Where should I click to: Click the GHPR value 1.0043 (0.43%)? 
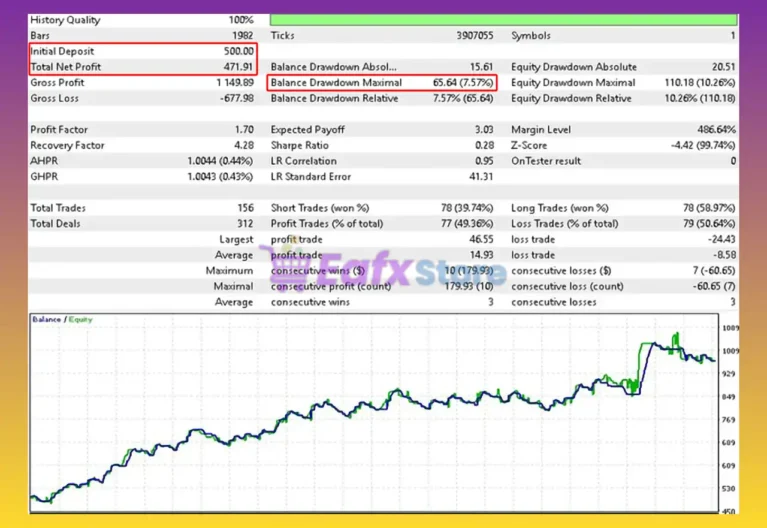220,177
